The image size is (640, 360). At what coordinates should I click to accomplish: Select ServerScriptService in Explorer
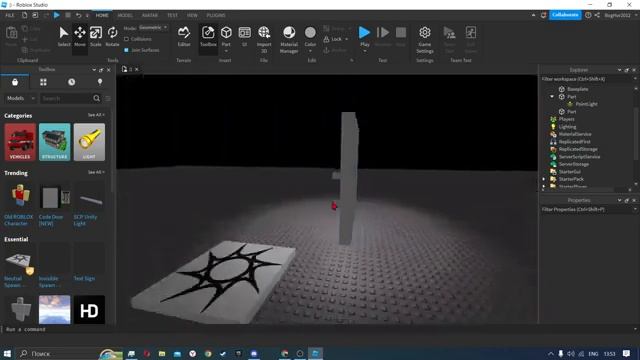[x=579, y=157]
